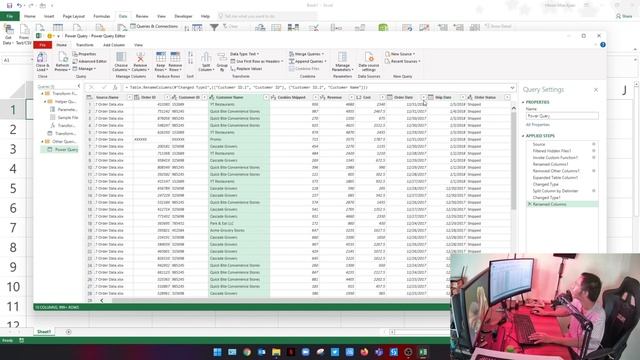
Task: Open Excel Formulas ribbon tab
Action: point(102,16)
